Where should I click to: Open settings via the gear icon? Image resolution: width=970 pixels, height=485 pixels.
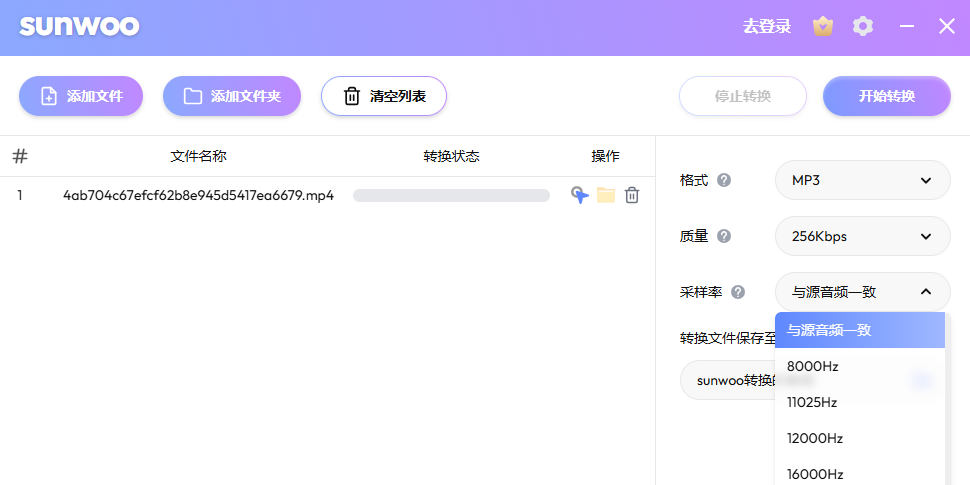pyautogui.click(x=863, y=27)
